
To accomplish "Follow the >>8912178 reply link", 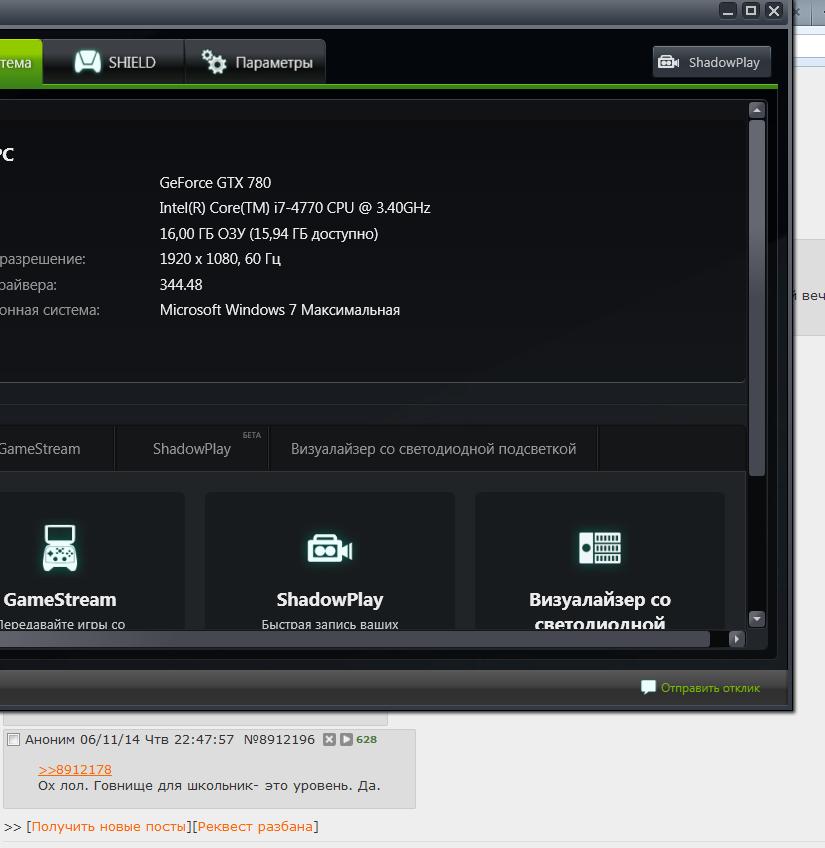I will (x=75, y=769).
